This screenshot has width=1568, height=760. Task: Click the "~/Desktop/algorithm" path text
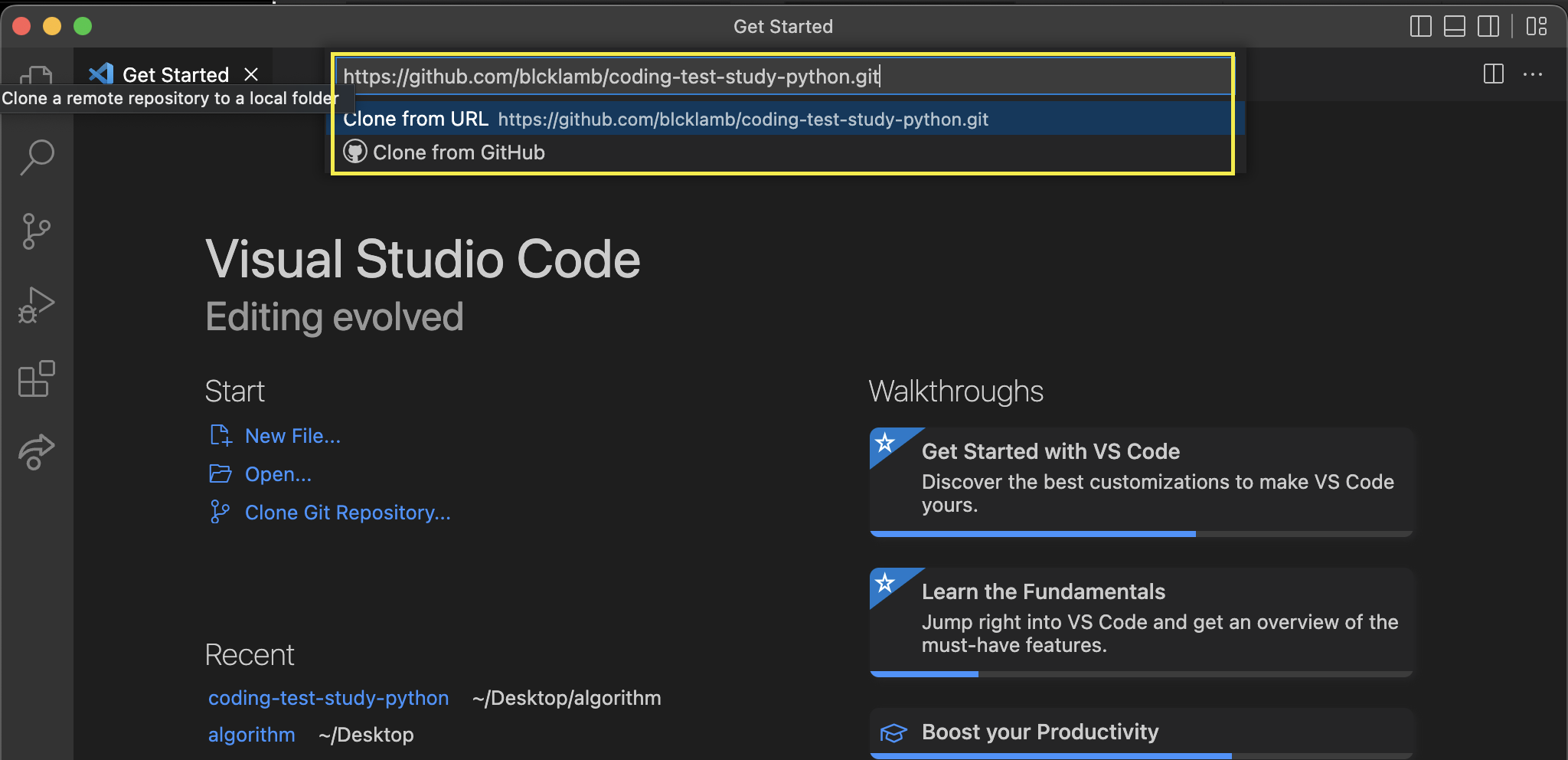(567, 698)
